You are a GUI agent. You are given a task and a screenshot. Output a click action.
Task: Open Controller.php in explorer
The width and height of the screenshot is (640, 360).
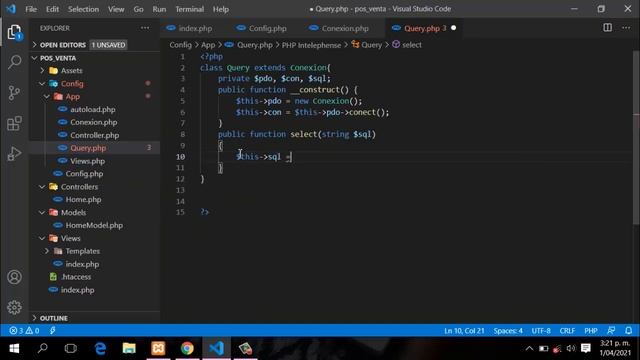pyautogui.click(x=95, y=135)
